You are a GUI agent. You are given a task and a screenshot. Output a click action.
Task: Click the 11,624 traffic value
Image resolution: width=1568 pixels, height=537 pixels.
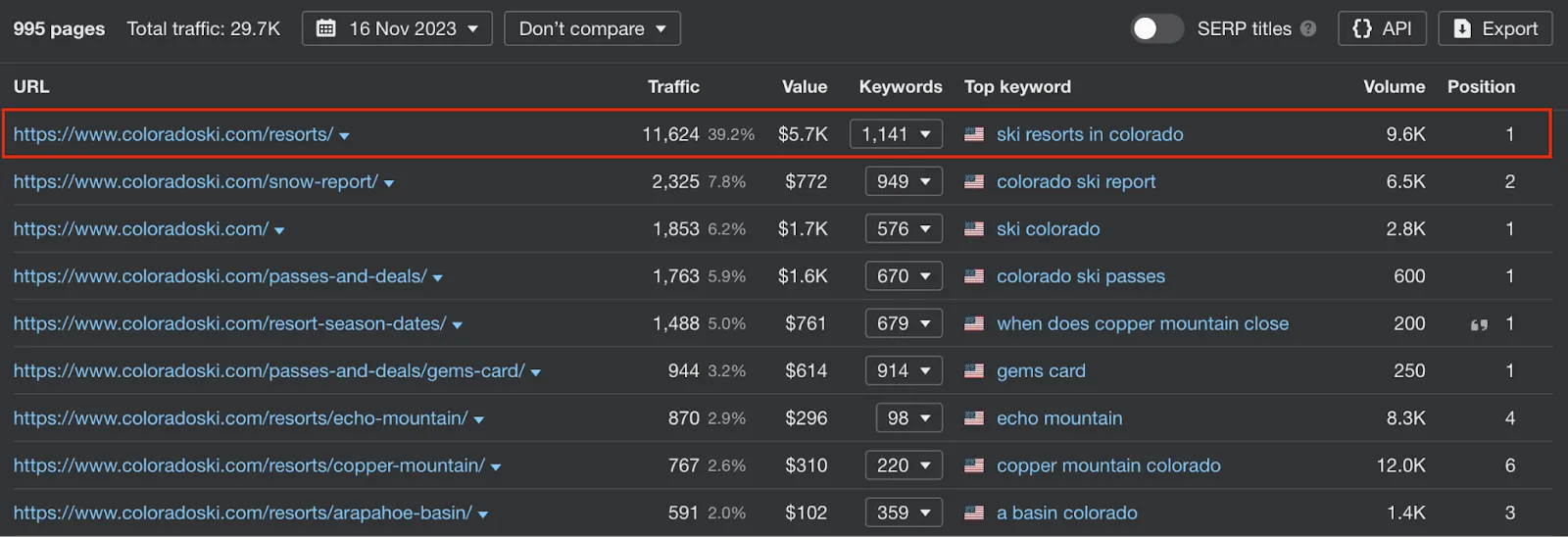[x=670, y=134]
